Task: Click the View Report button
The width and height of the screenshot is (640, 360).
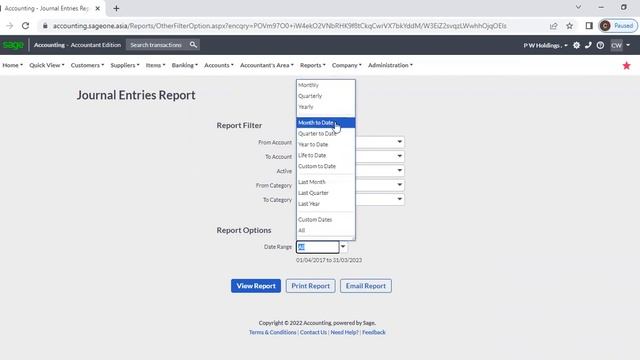Action: (x=256, y=286)
